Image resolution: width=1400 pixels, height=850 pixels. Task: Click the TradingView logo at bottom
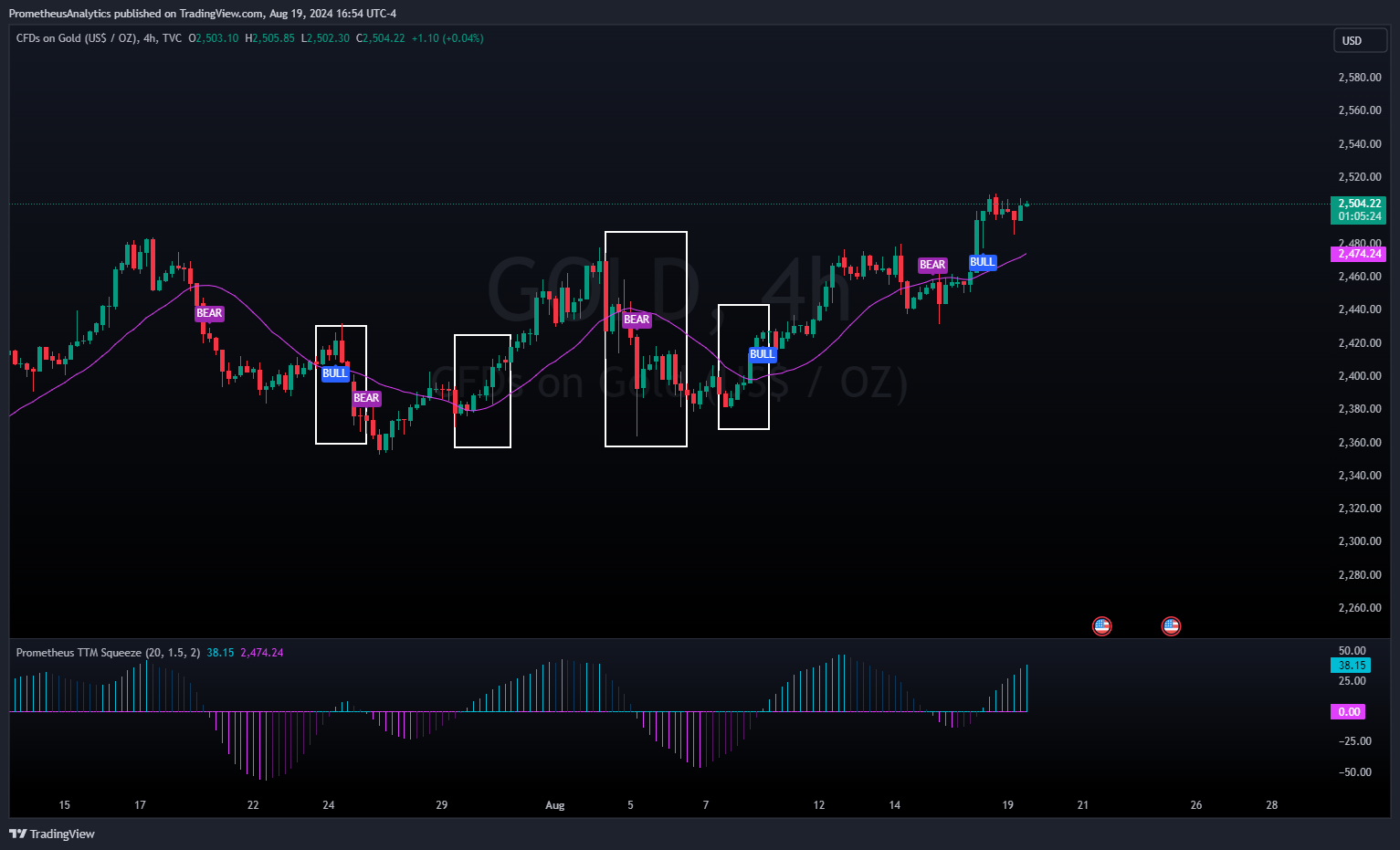(x=52, y=834)
